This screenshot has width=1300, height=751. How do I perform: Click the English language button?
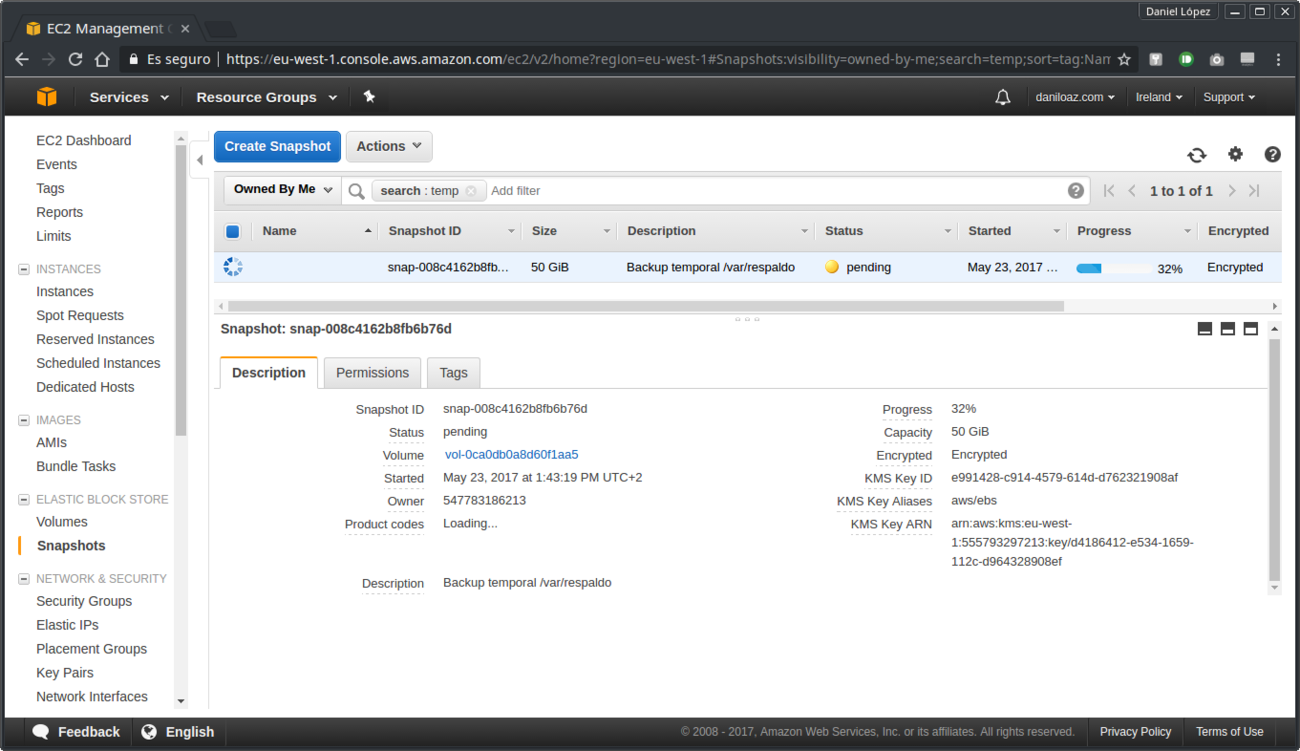(178, 732)
